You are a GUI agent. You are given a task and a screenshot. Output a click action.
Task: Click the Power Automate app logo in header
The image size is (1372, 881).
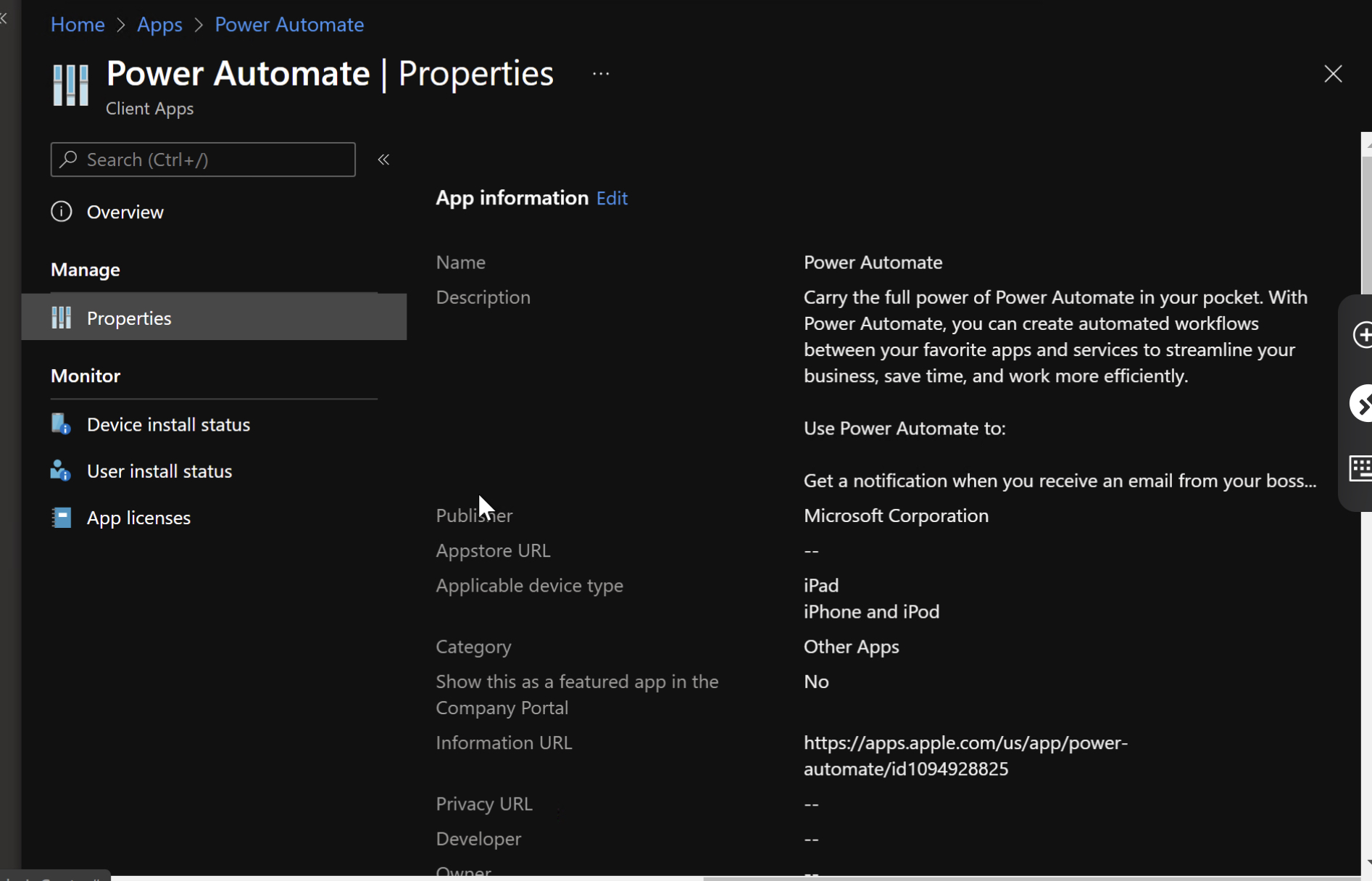point(70,86)
